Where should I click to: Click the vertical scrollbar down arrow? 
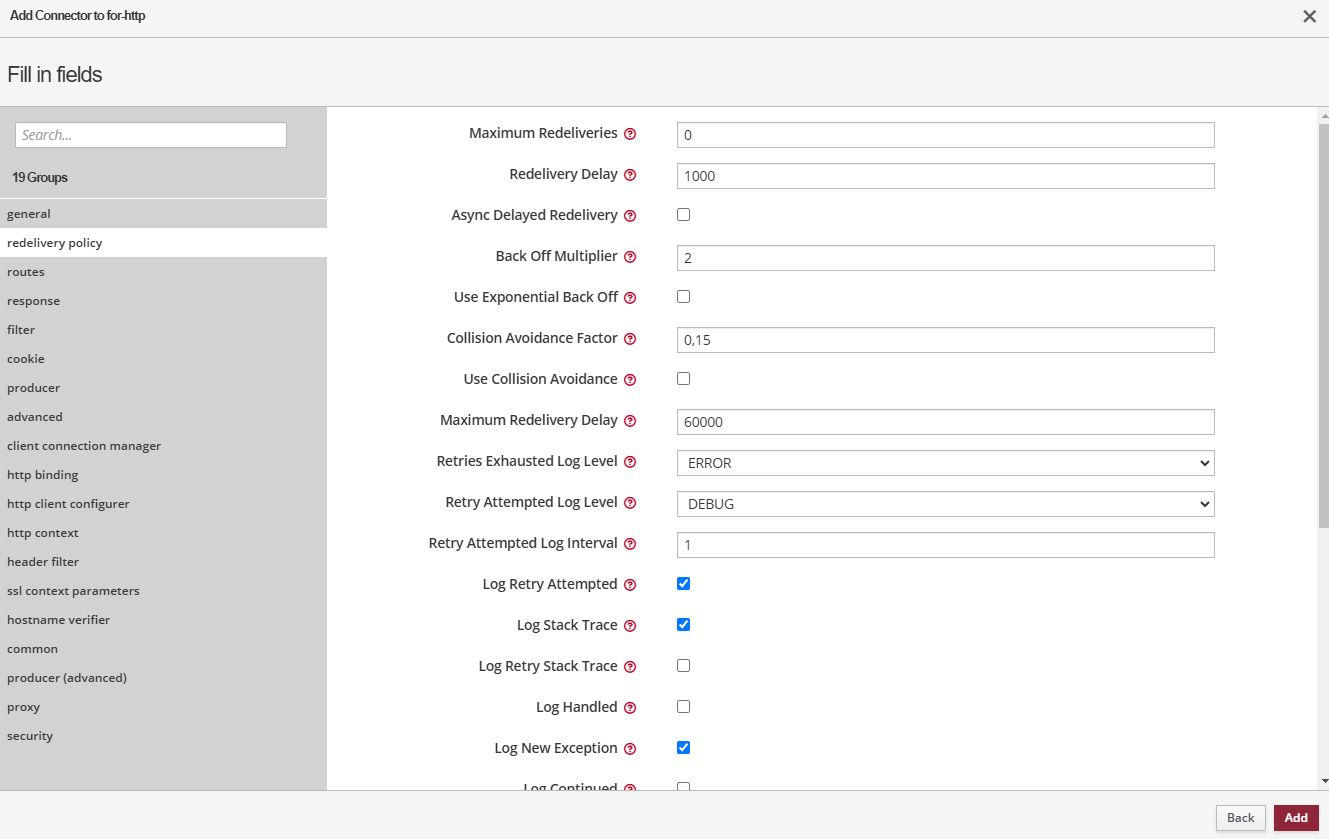pyautogui.click(x=1324, y=781)
